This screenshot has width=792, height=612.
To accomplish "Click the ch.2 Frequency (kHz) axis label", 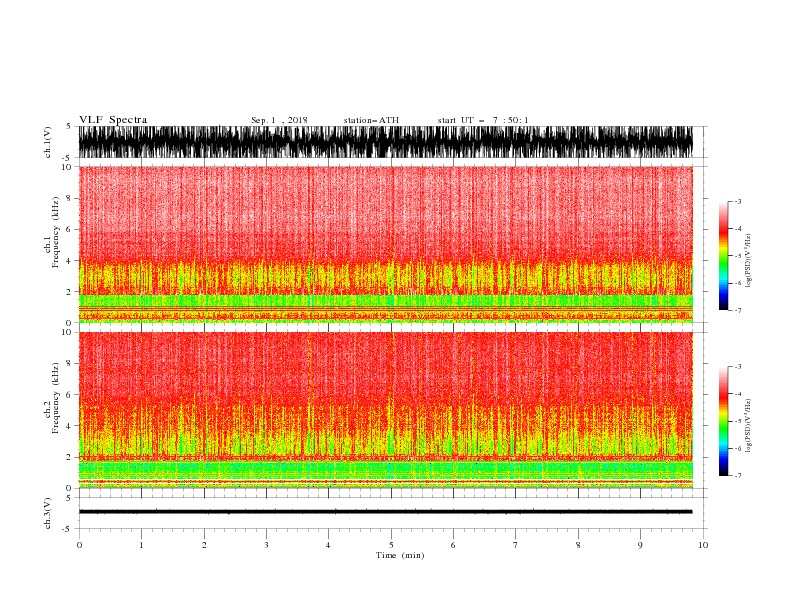I will tap(52, 398).
